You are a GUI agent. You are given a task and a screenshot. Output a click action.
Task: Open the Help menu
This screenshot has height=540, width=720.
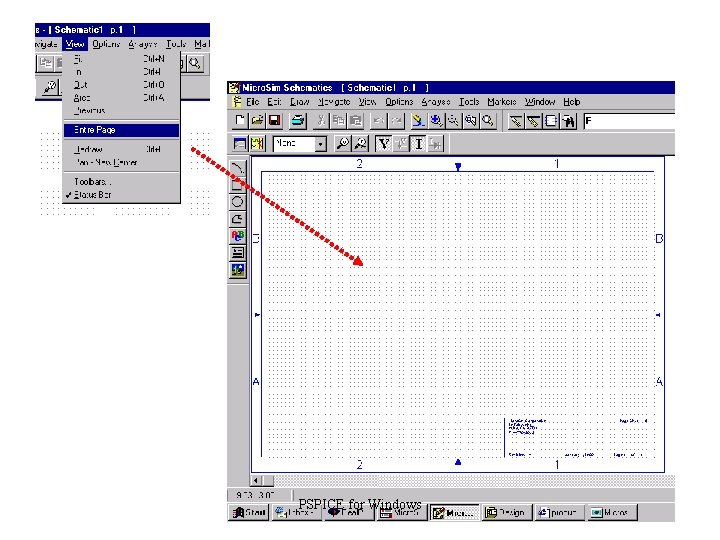(x=572, y=102)
